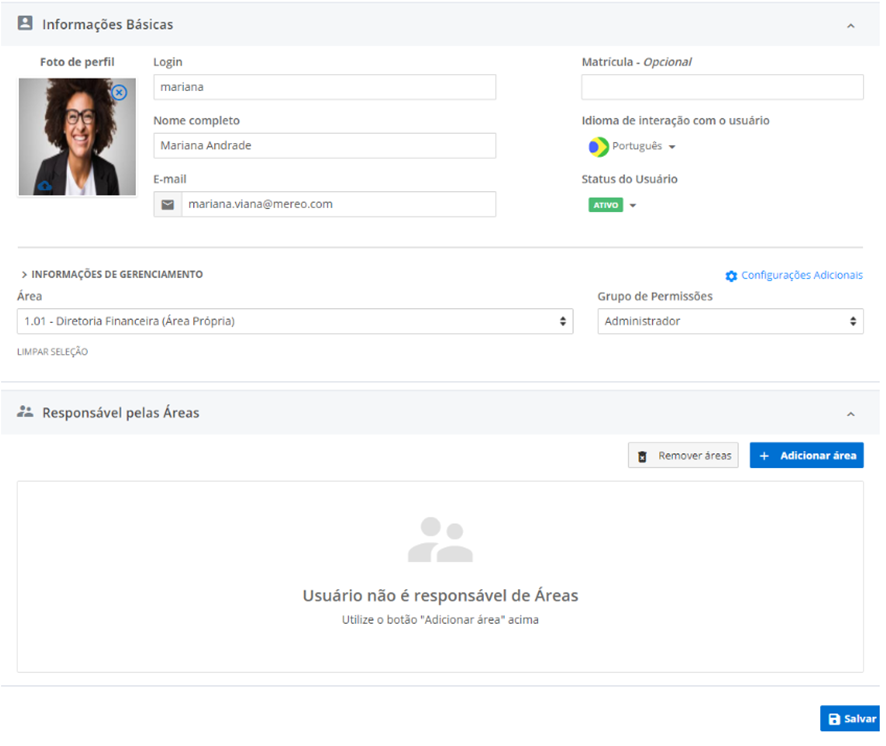
Task: Click the gear icon for Configurações Adicionais
Action: point(731,276)
